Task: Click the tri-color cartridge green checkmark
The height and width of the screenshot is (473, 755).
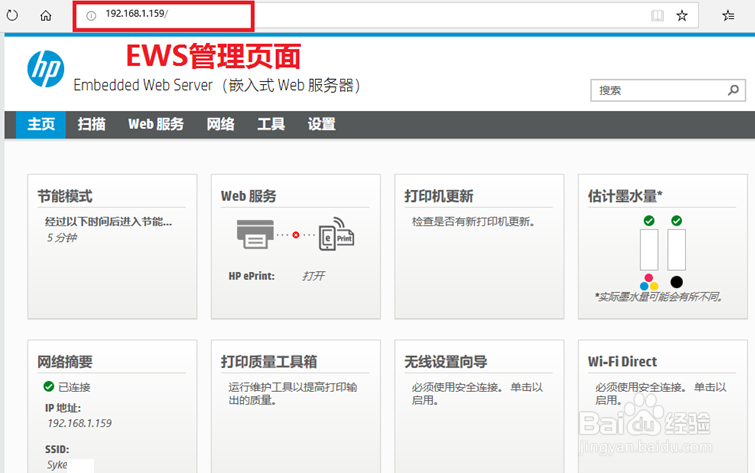Action: click(x=649, y=221)
